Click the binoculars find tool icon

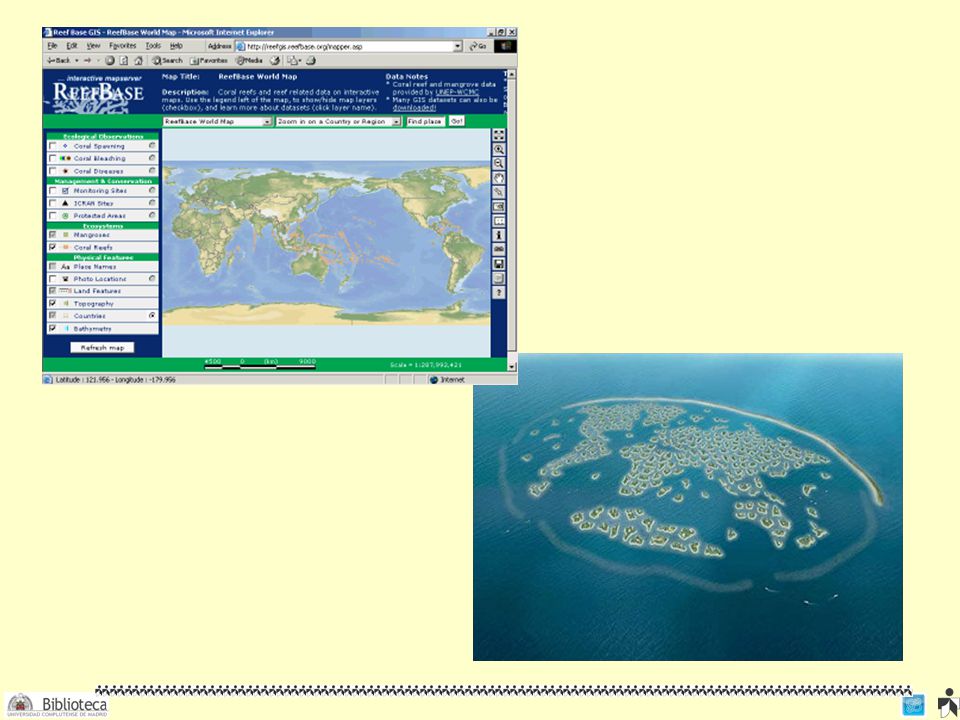(499, 249)
